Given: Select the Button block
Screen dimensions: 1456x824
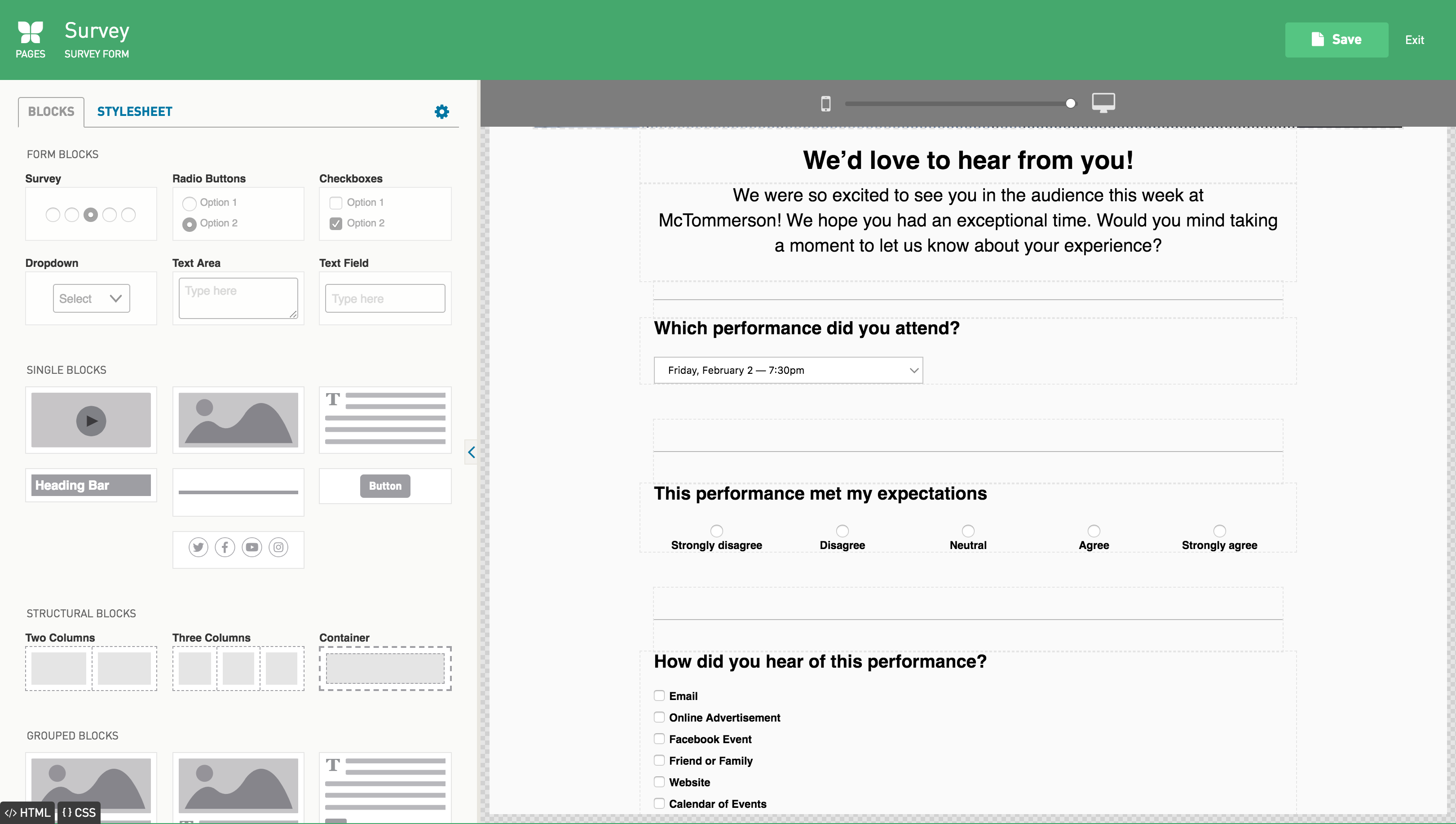Looking at the screenshot, I should (x=385, y=486).
